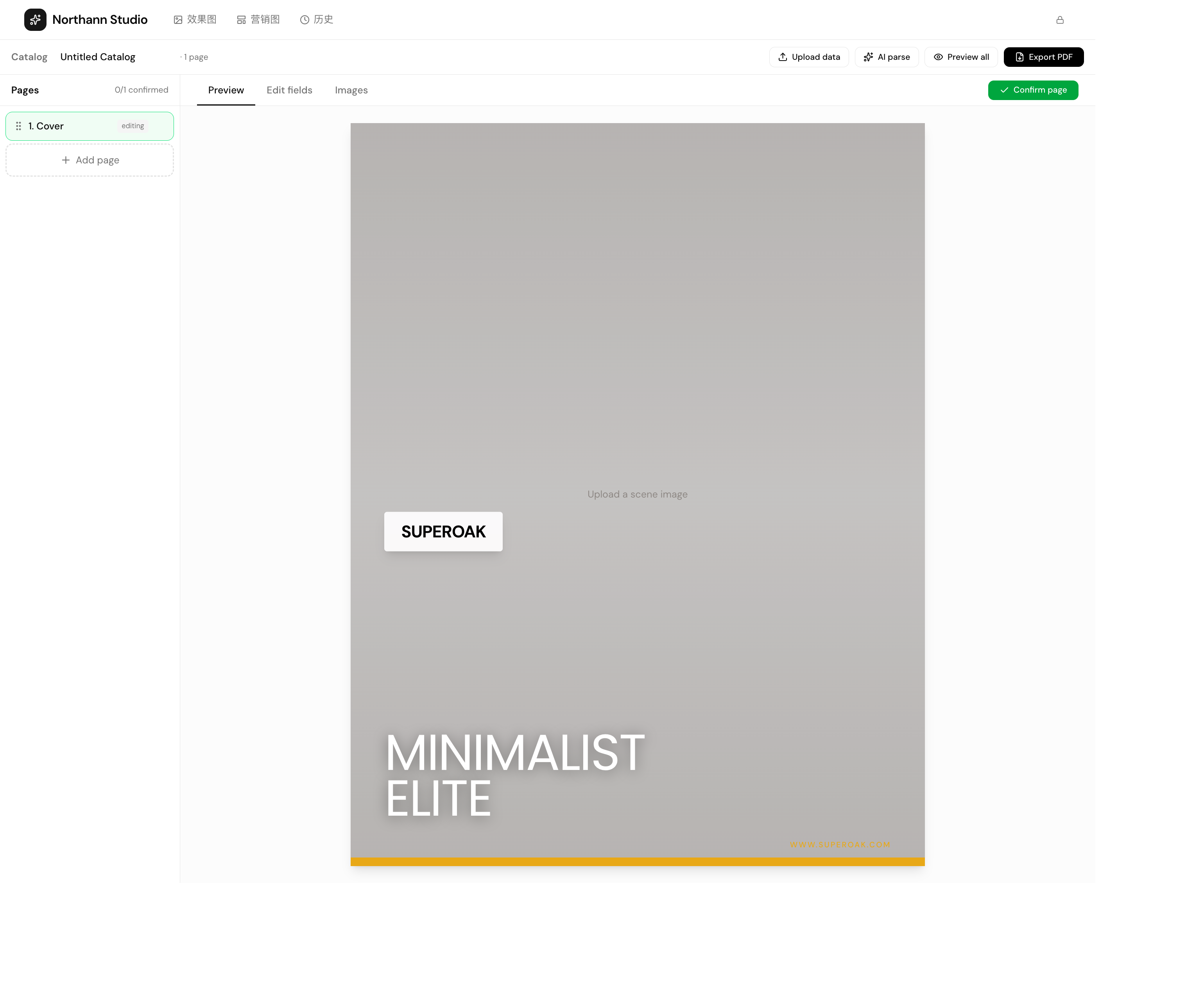
Task: Click the Upload a scene image placeholder
Action: tap(637, 494)
